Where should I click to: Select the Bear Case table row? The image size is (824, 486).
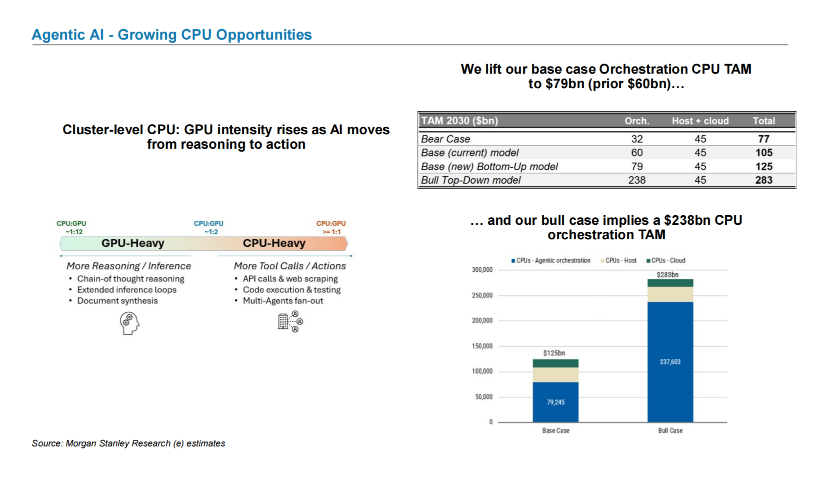607,139
